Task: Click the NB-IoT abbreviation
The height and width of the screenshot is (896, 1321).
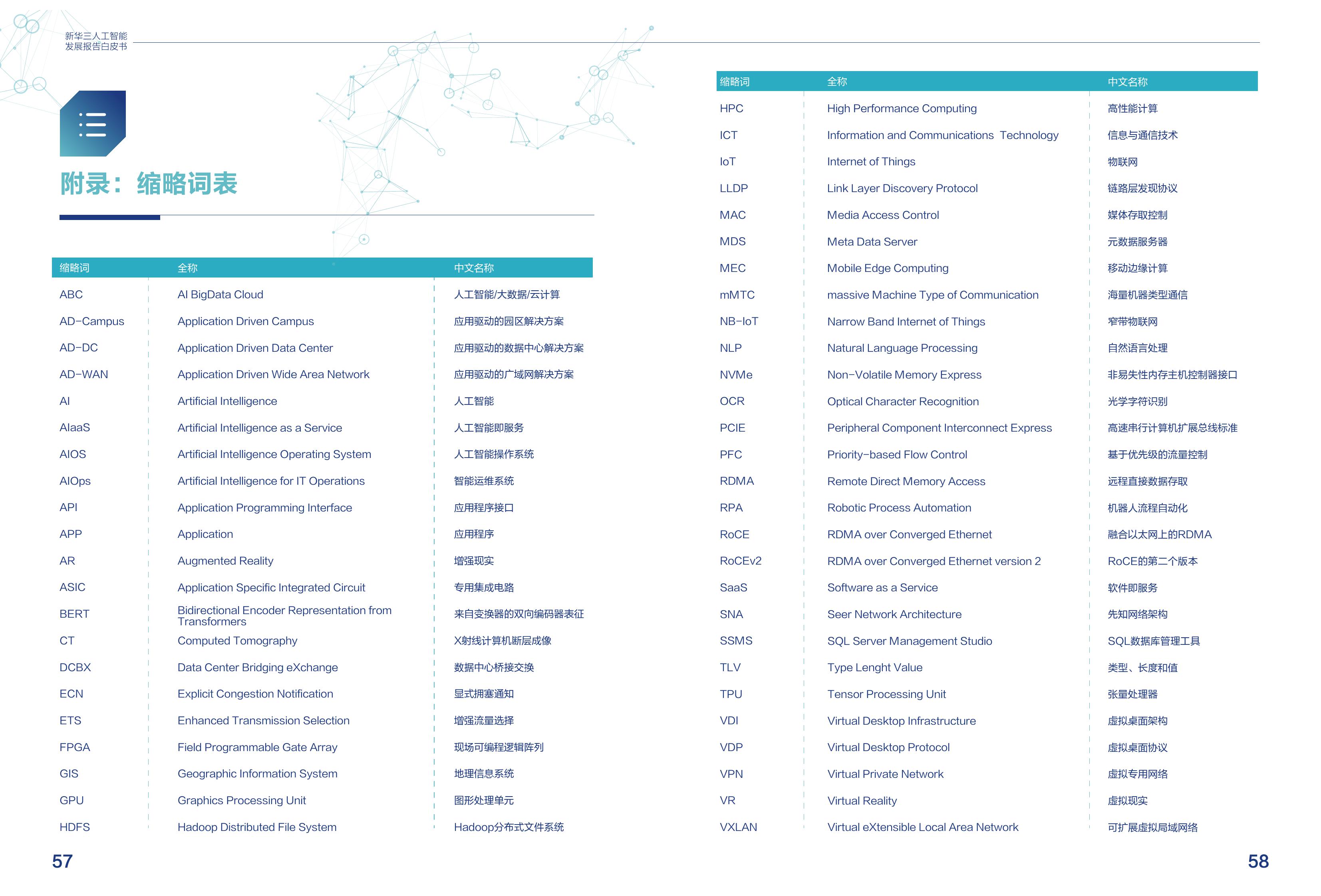Action: [x=738, y=321]
